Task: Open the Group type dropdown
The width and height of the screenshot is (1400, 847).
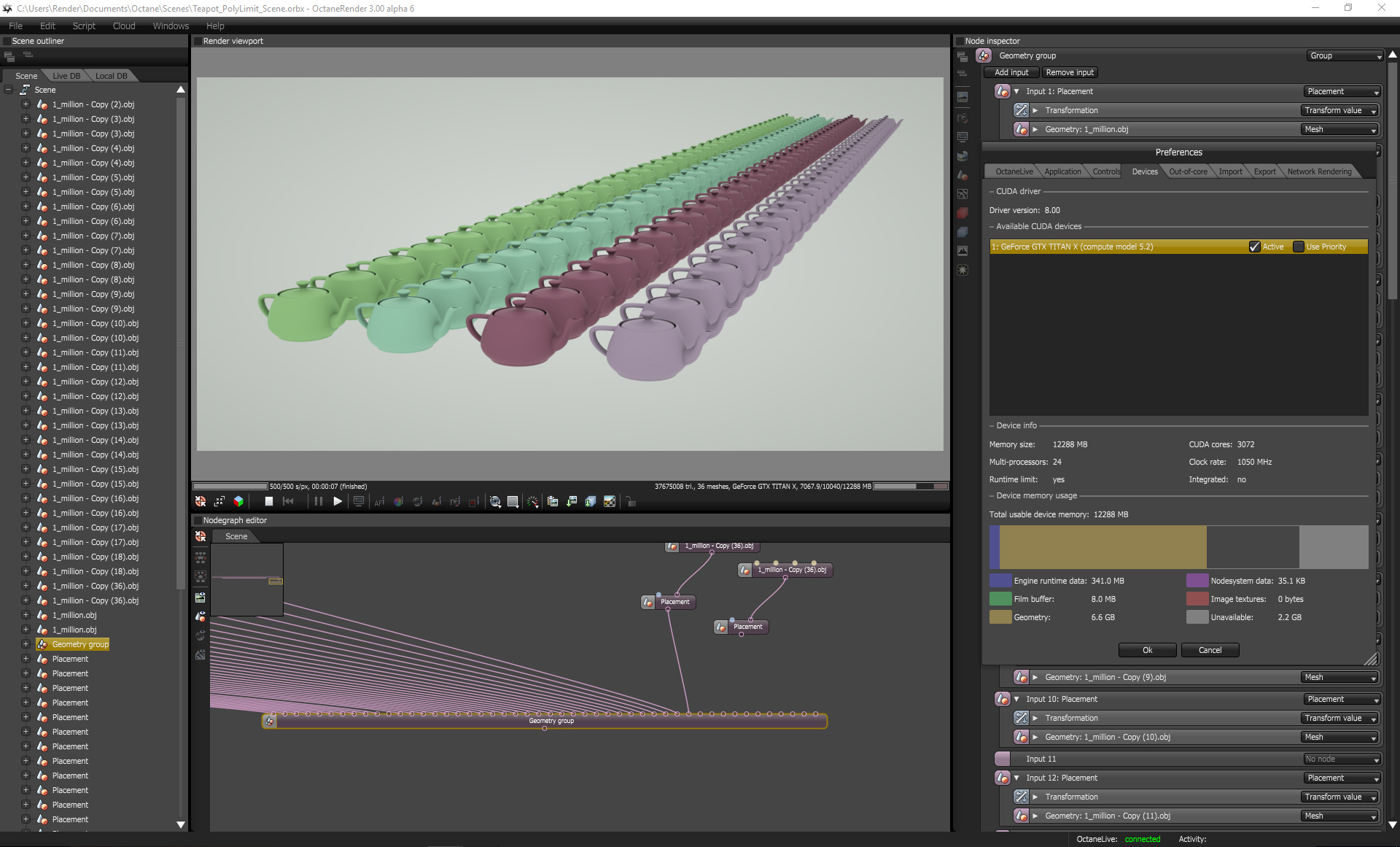Action: [1345, 56]
